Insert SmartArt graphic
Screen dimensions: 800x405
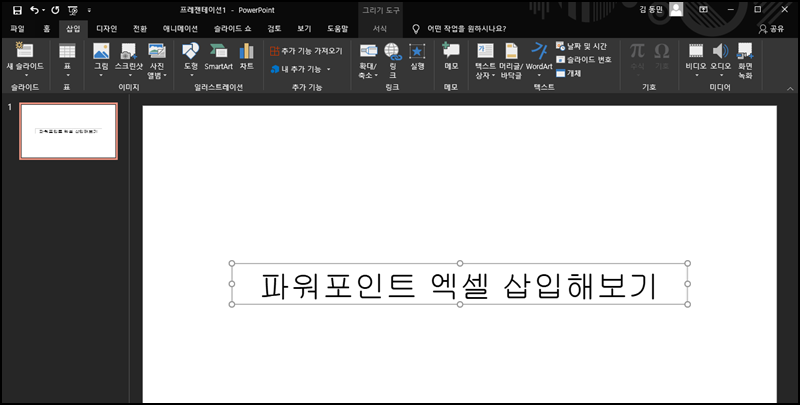[x=218, y=56]
